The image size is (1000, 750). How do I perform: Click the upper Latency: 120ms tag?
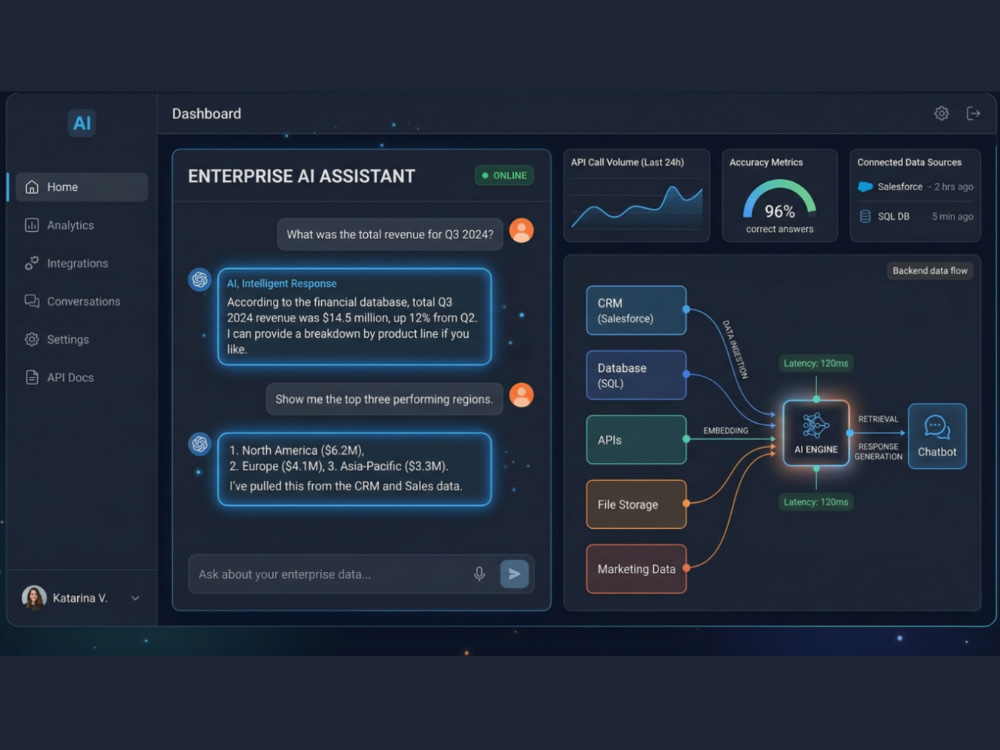click(x=816, y=363)
